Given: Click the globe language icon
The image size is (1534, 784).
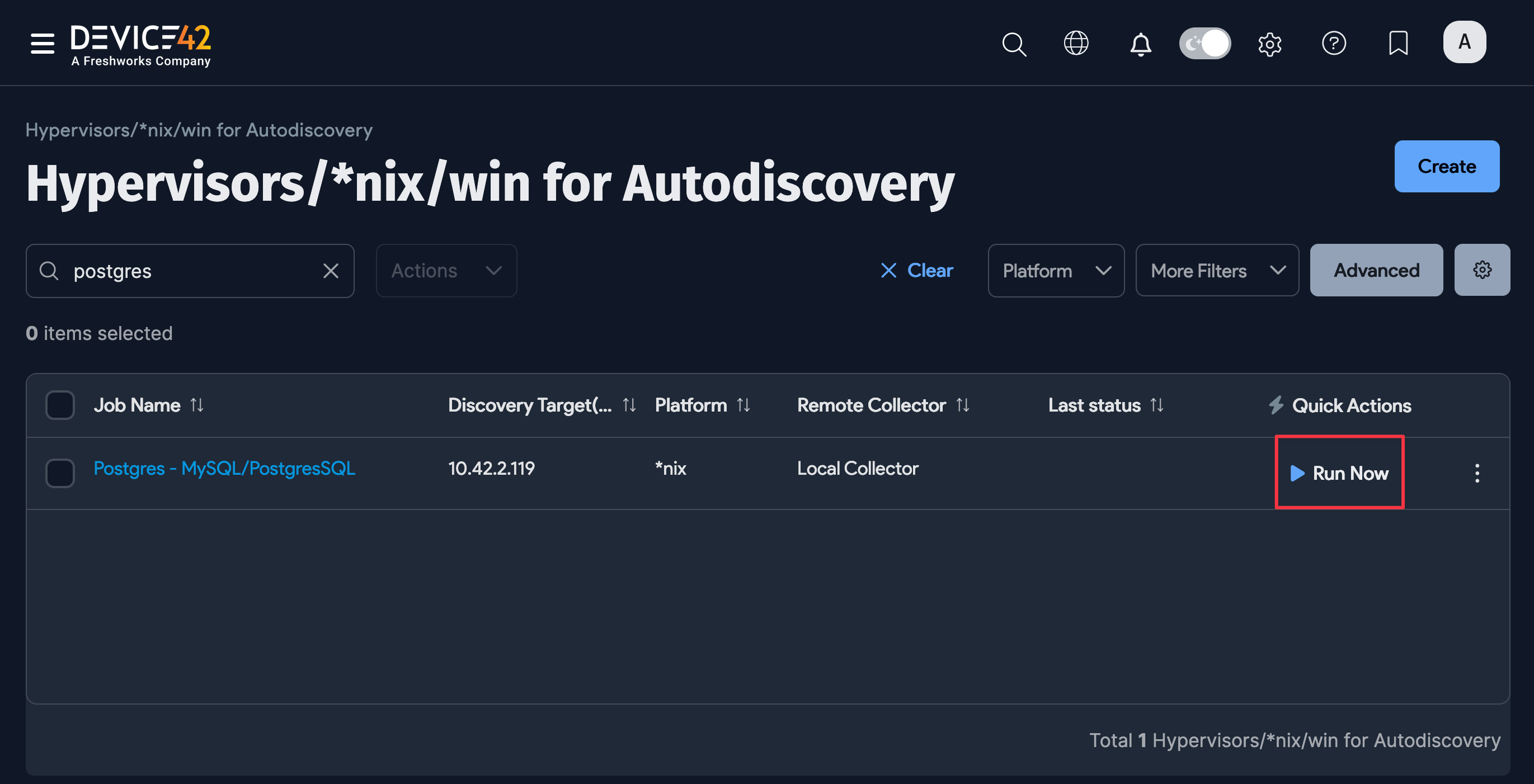Looking at the screenshot, I should 1076,44.
